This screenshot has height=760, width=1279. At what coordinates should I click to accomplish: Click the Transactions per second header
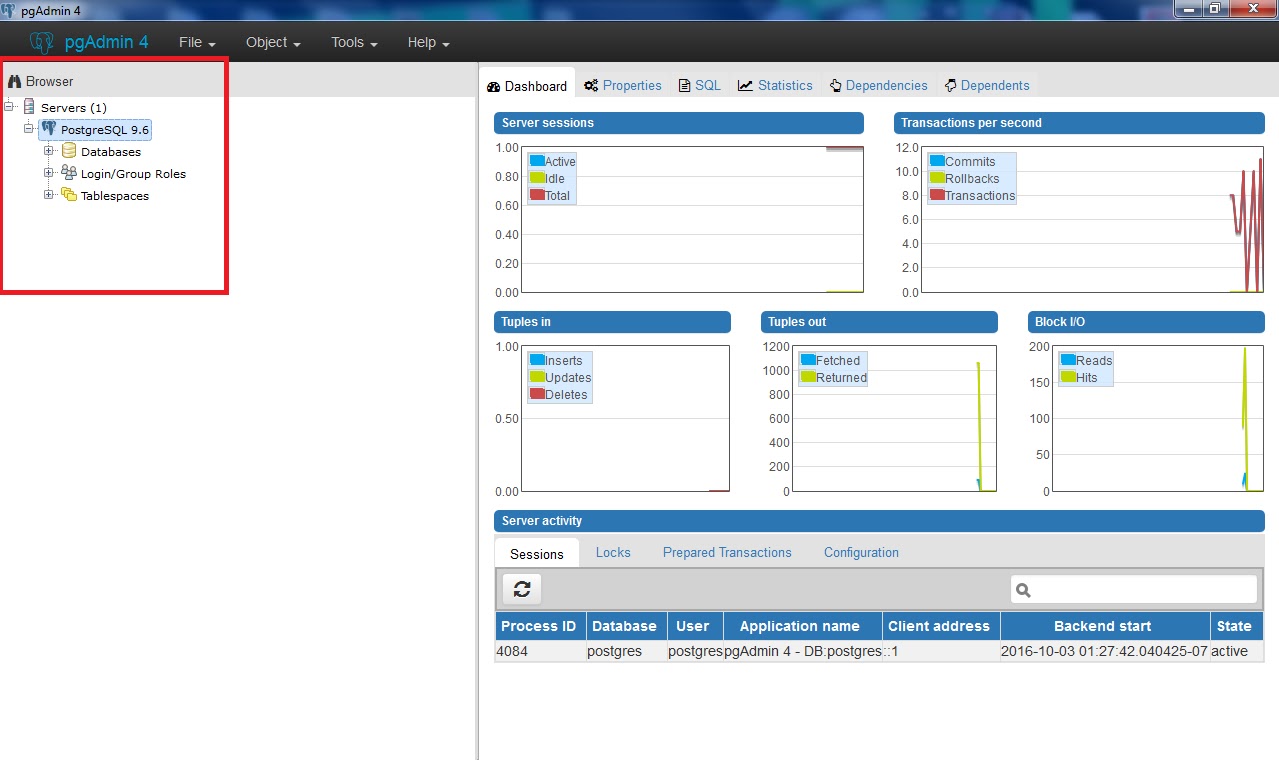click(x=1079, y=123)
